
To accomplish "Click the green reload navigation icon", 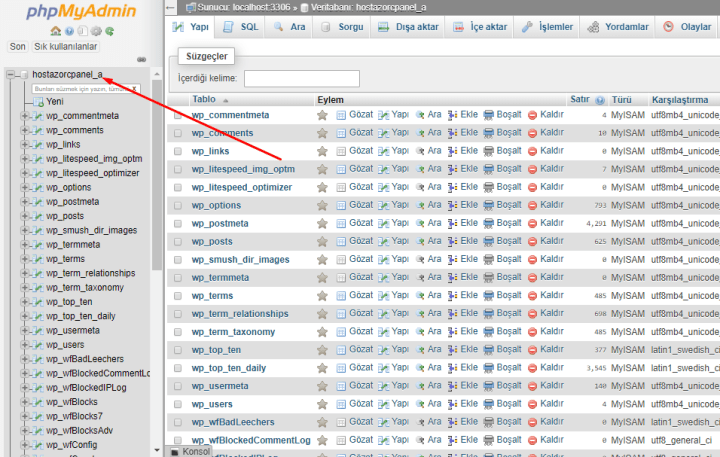I will pyautogui.click(x=109, y=31).
